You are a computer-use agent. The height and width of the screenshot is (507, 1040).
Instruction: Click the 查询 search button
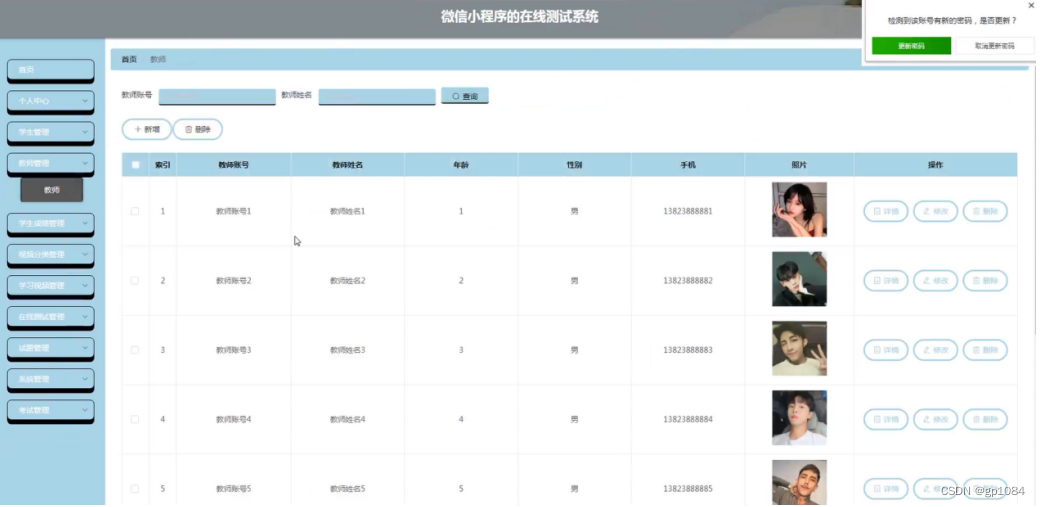click(x=465, y=96)
